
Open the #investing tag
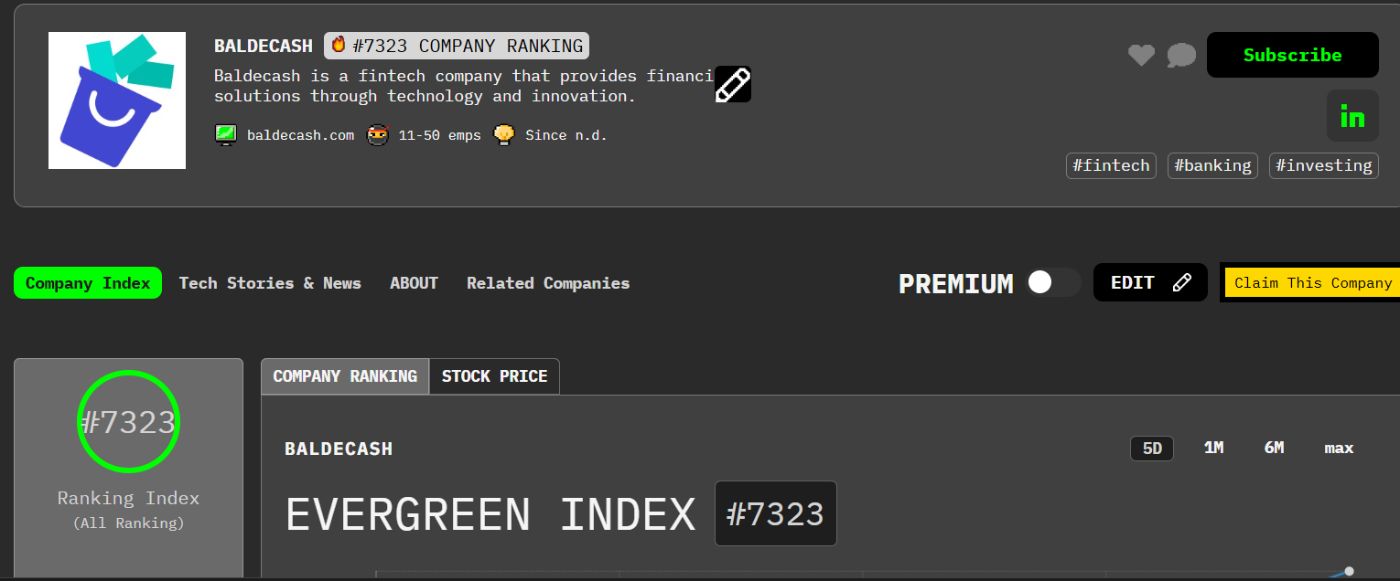1324,166
